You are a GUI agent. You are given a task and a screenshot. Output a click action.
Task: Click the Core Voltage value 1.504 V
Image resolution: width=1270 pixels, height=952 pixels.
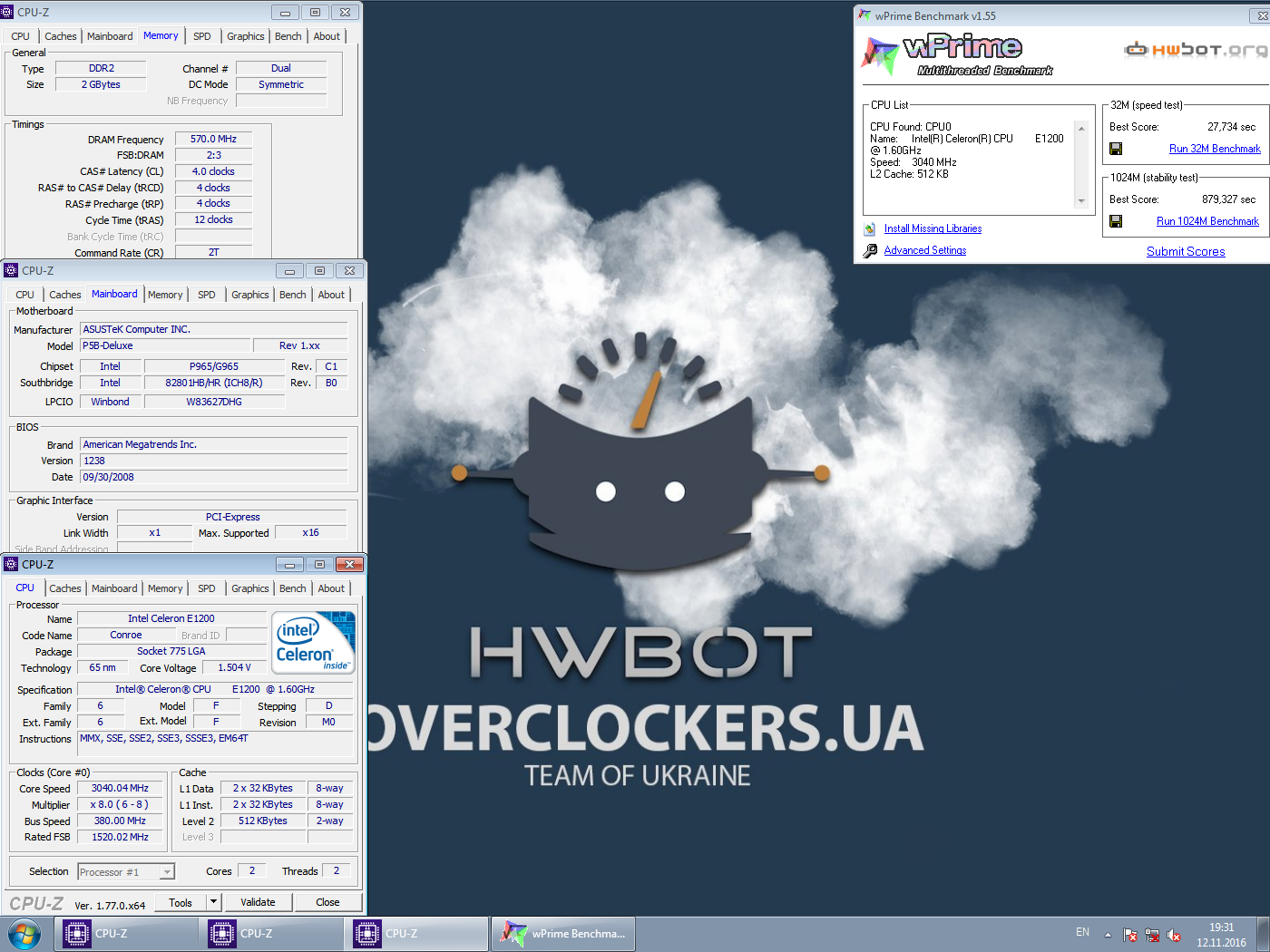coord(234,667)
